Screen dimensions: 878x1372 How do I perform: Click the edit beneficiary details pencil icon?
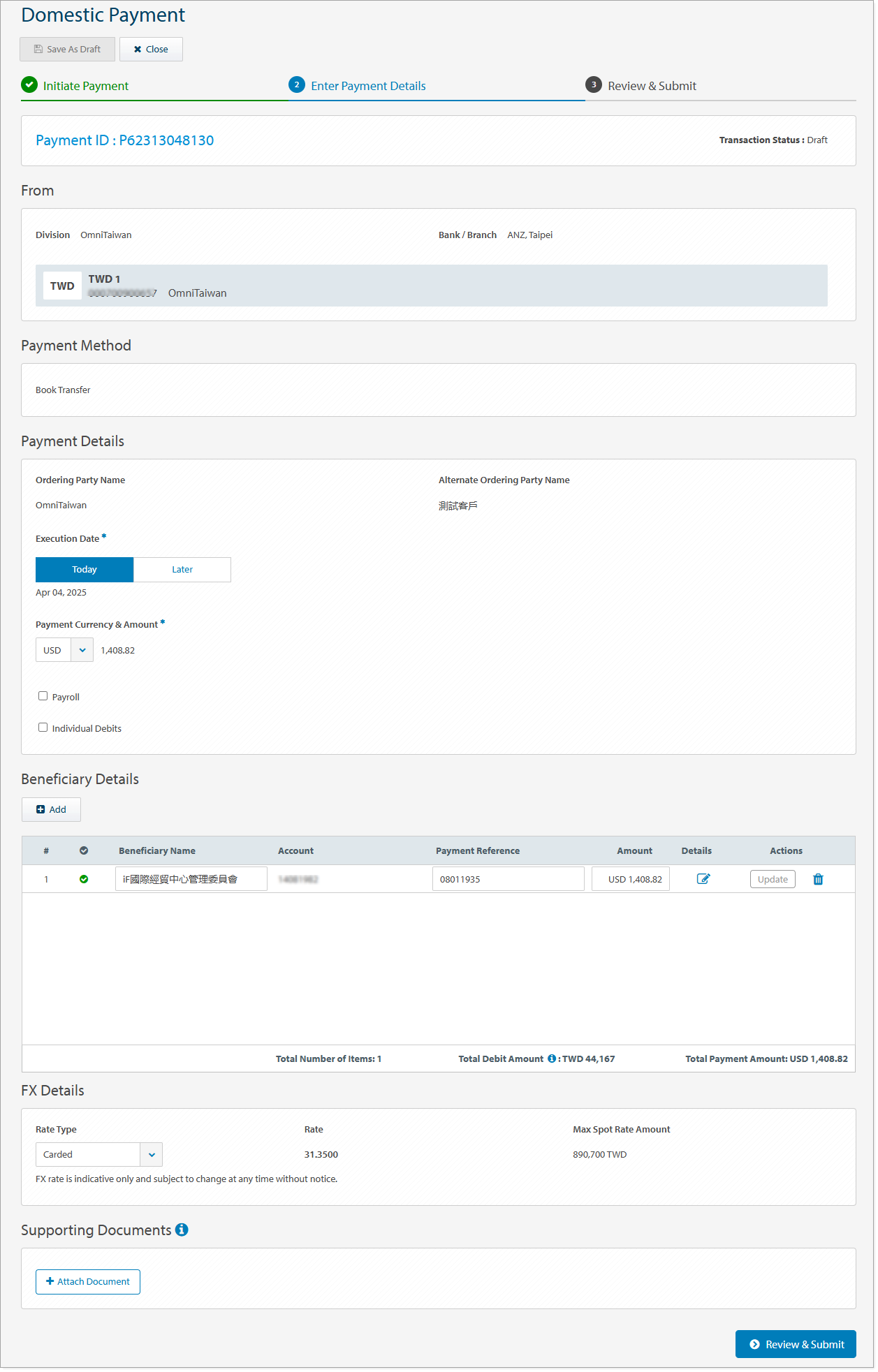tap(703, 879)
